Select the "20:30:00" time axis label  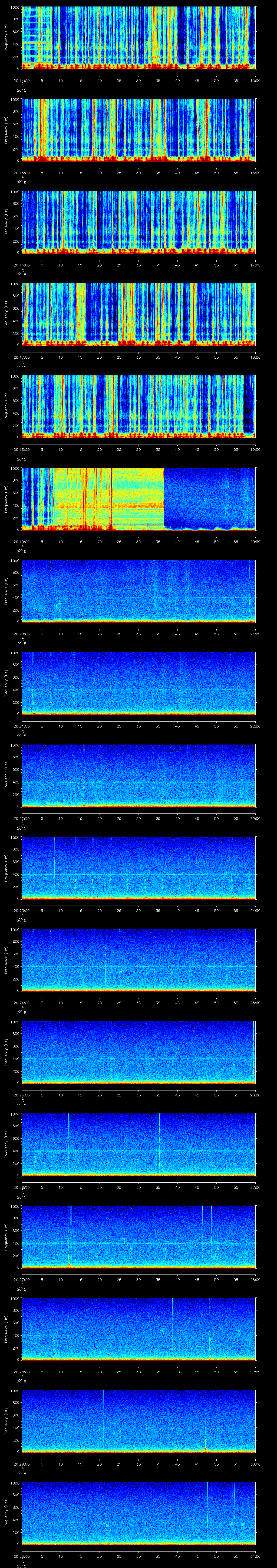coord(22,1556)
